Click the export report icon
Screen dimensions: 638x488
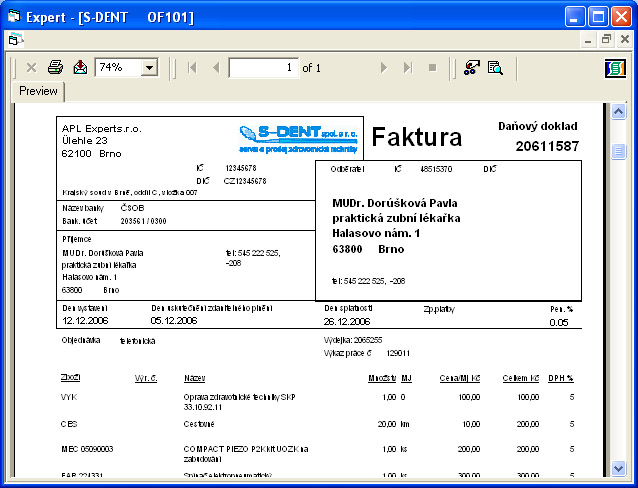coord(80,67)
